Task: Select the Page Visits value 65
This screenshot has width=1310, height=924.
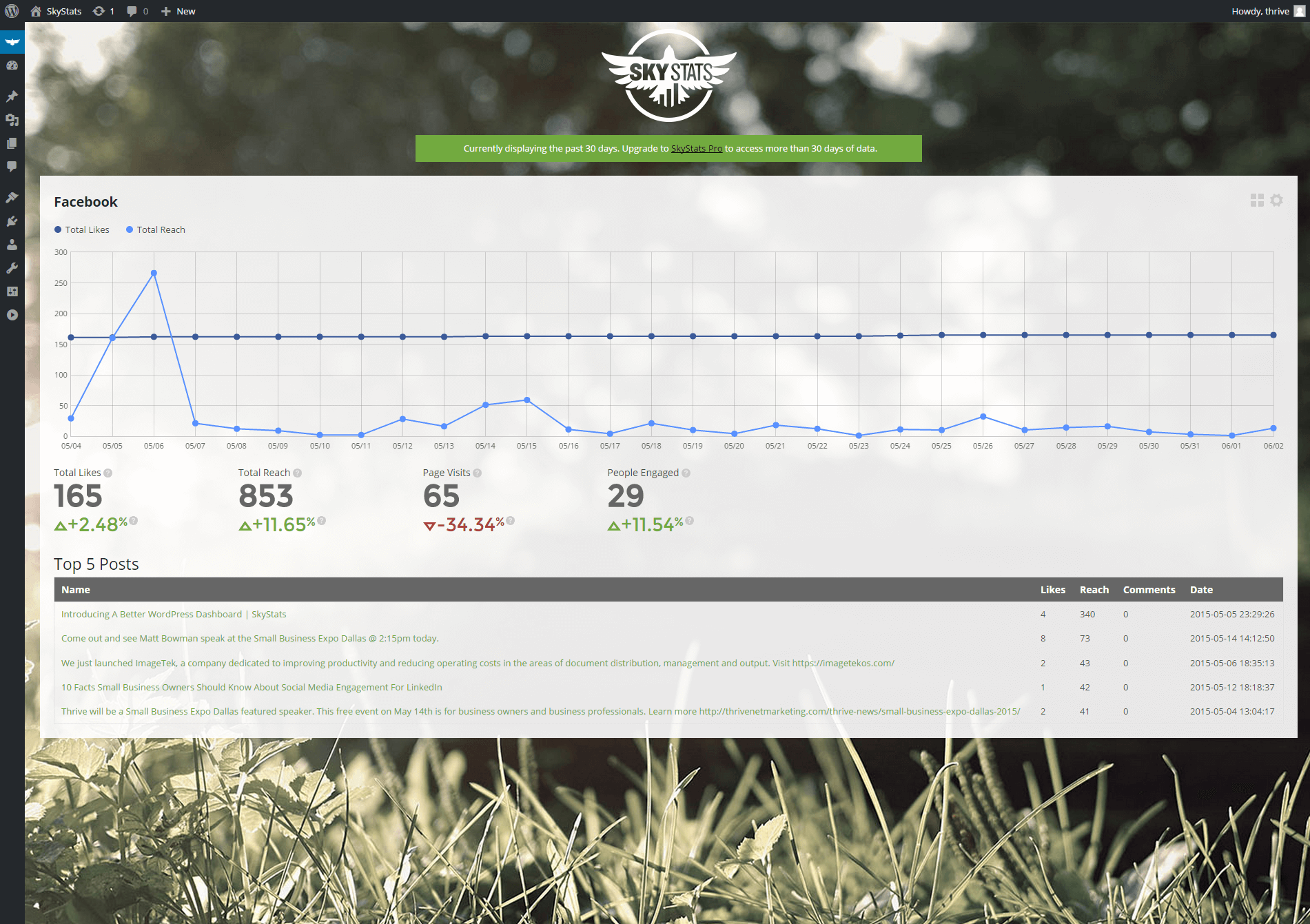Action: pyautogui.click(x=441, y=497)
